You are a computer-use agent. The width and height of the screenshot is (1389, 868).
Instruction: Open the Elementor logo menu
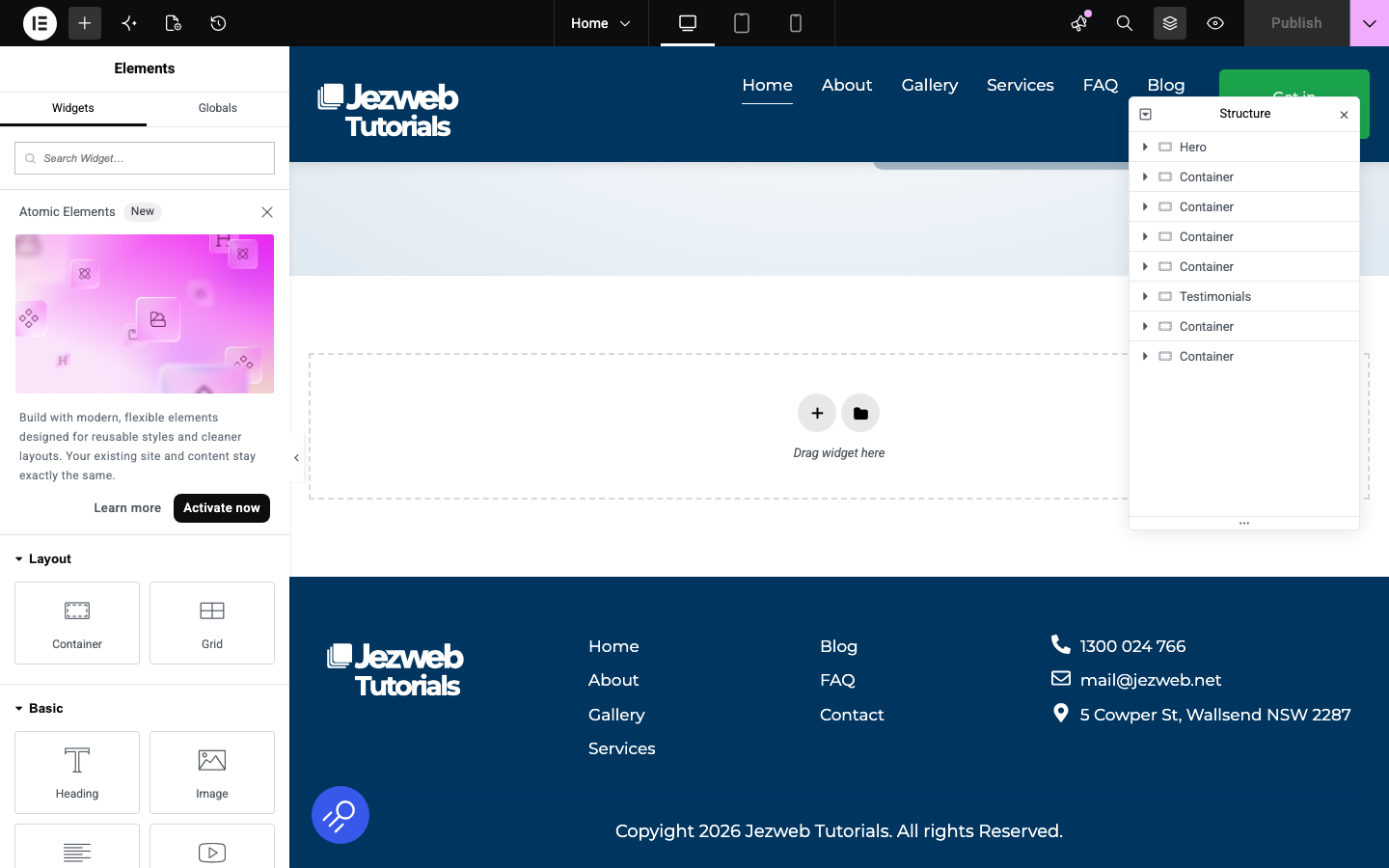point(40,23)
